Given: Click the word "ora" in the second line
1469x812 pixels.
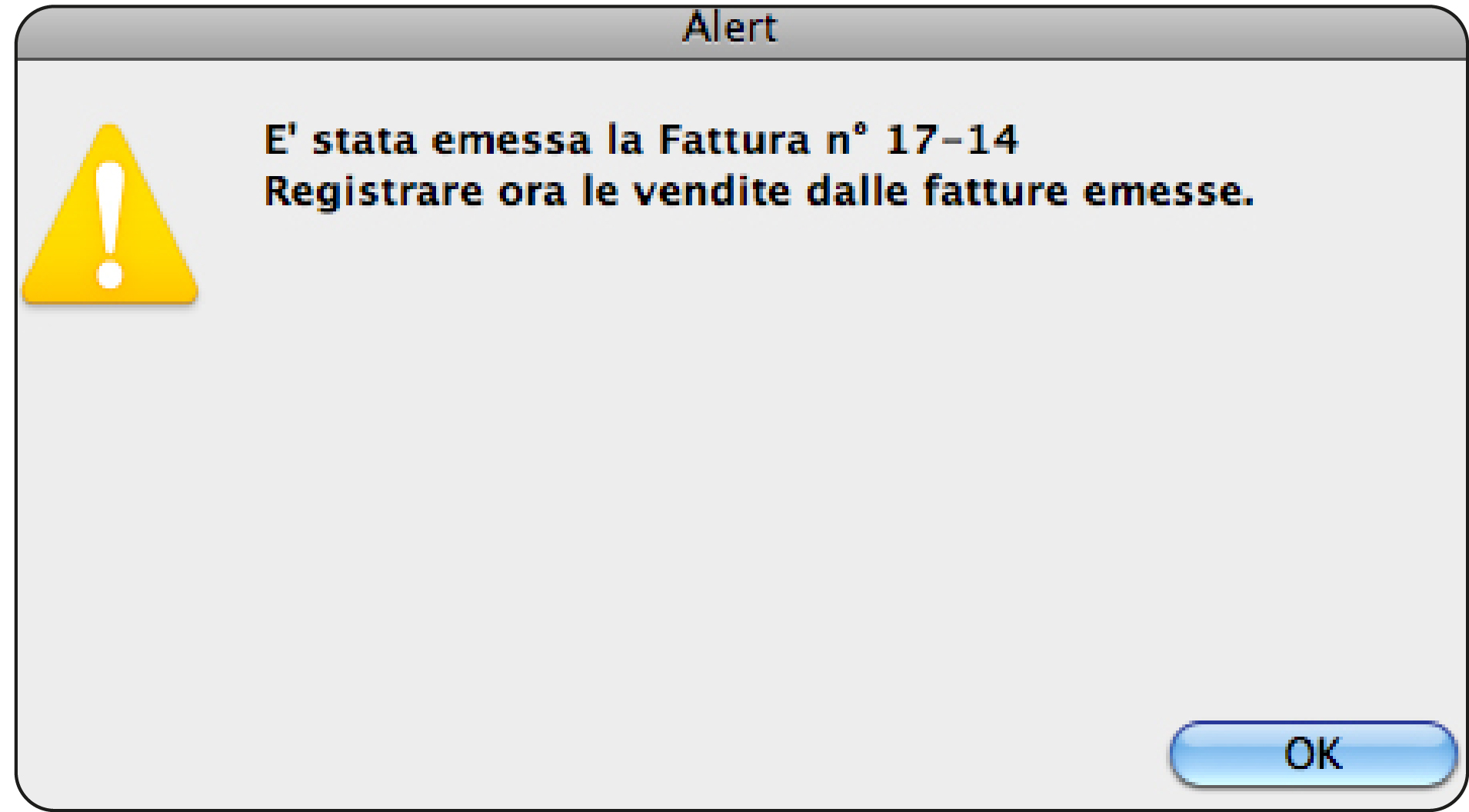Looking at the screenshot, I should [531, 193].
